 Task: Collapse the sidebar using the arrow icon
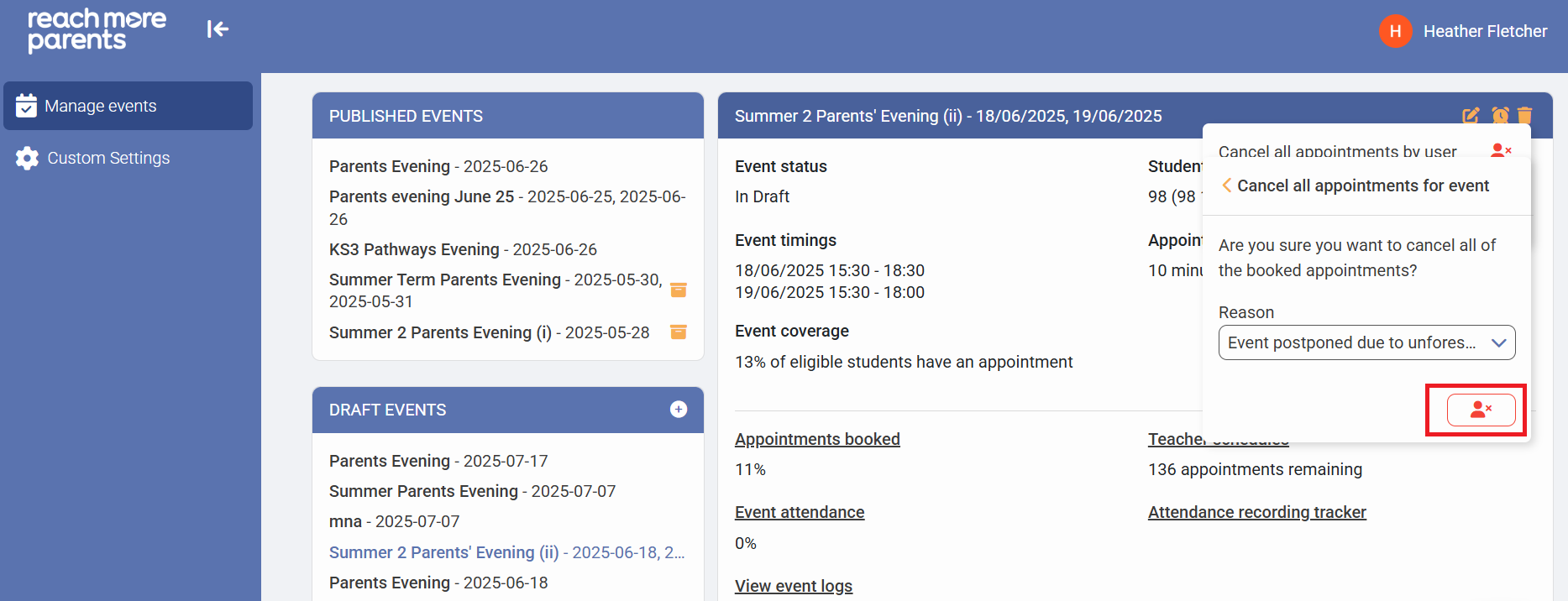pos(218,29)
